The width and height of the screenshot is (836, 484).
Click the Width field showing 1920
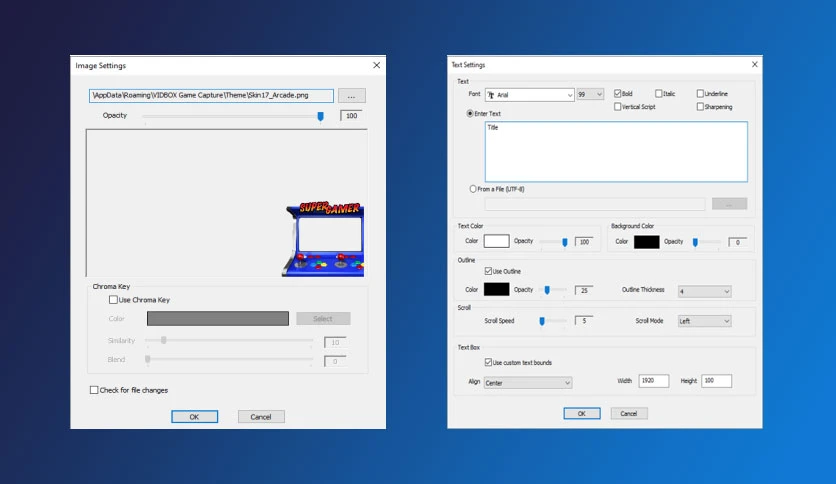[654, 381]
